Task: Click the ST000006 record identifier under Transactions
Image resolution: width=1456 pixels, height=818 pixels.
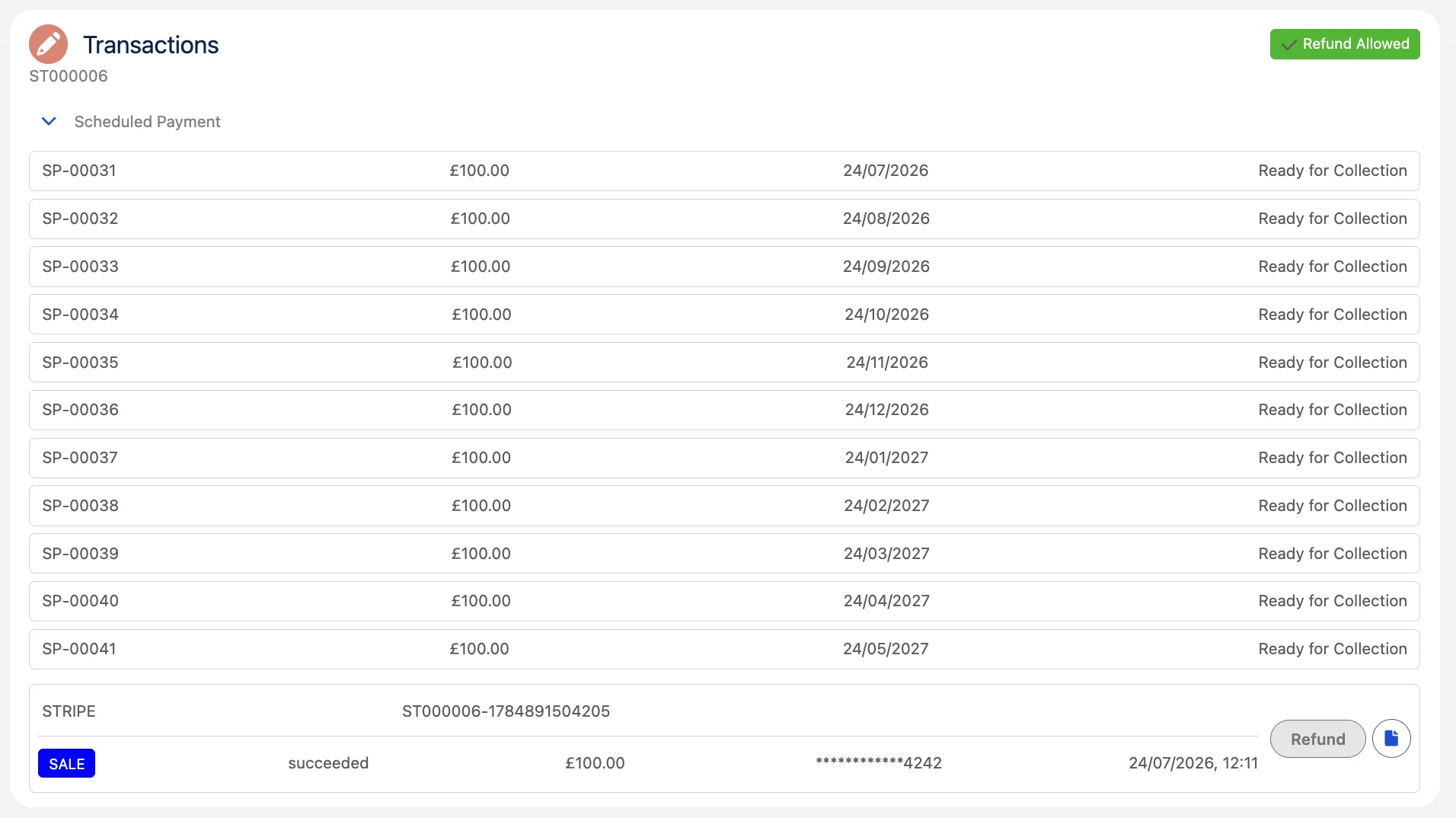Action: (69, 76)
